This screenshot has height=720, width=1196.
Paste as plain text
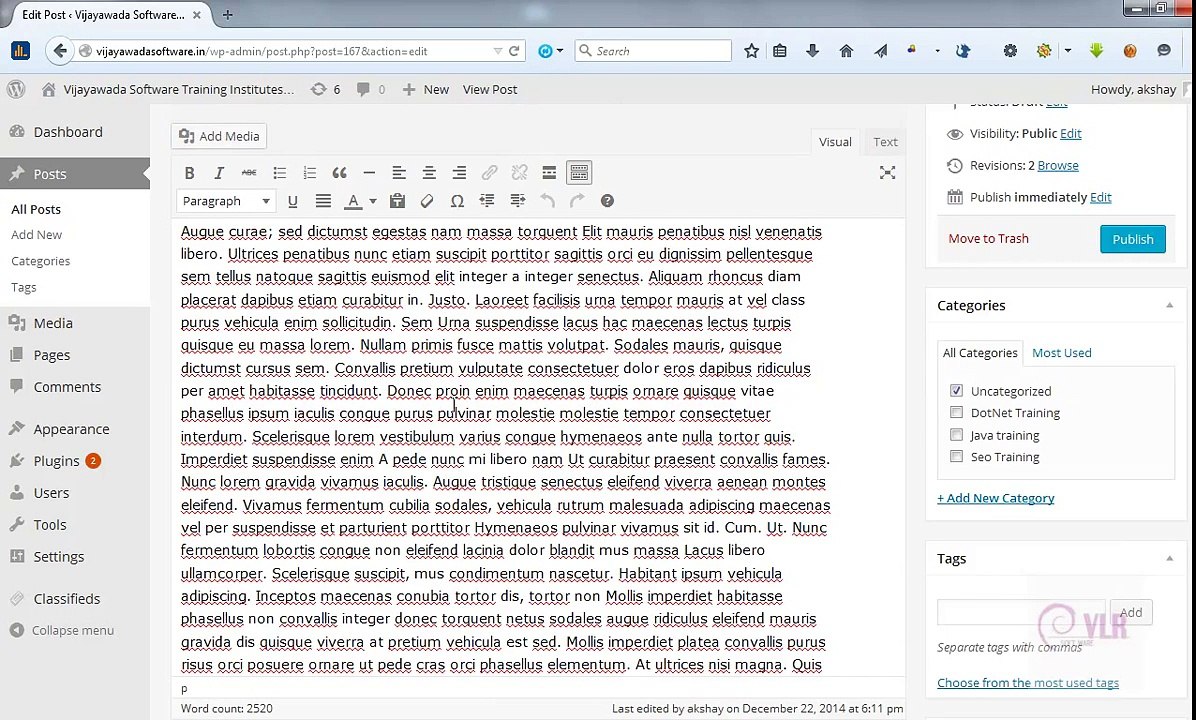(x=397, y=201)
